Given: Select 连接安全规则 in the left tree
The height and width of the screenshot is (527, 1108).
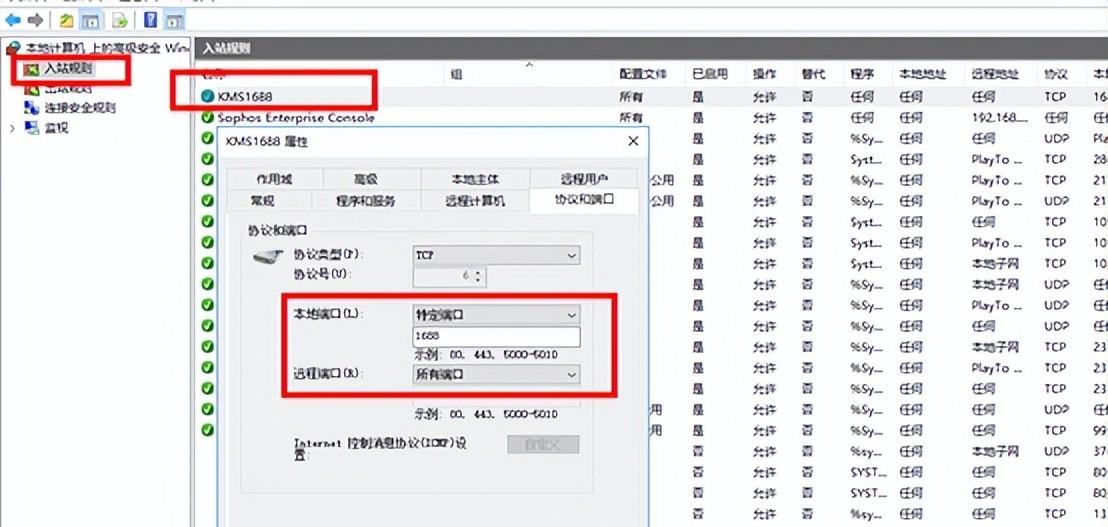Looking at the screenshot, I should click(80, 107).
